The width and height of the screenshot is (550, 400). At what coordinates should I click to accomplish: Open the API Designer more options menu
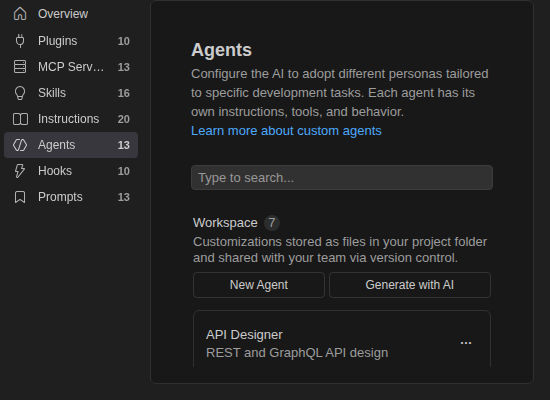point(466,343)
